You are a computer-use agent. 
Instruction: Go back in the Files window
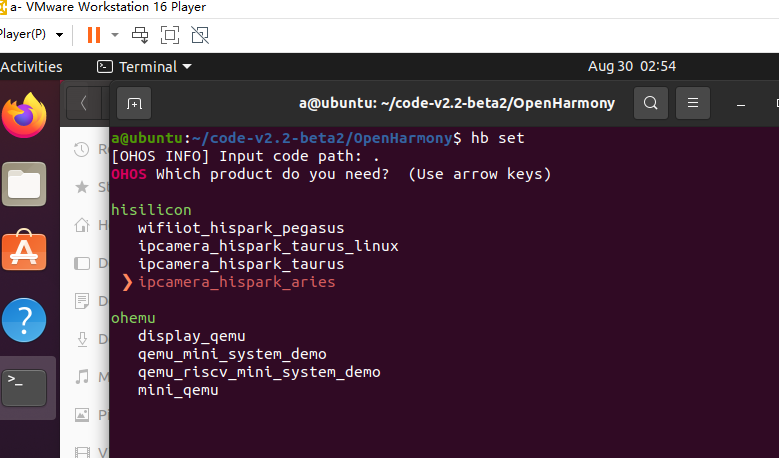(x=84, y=103)
